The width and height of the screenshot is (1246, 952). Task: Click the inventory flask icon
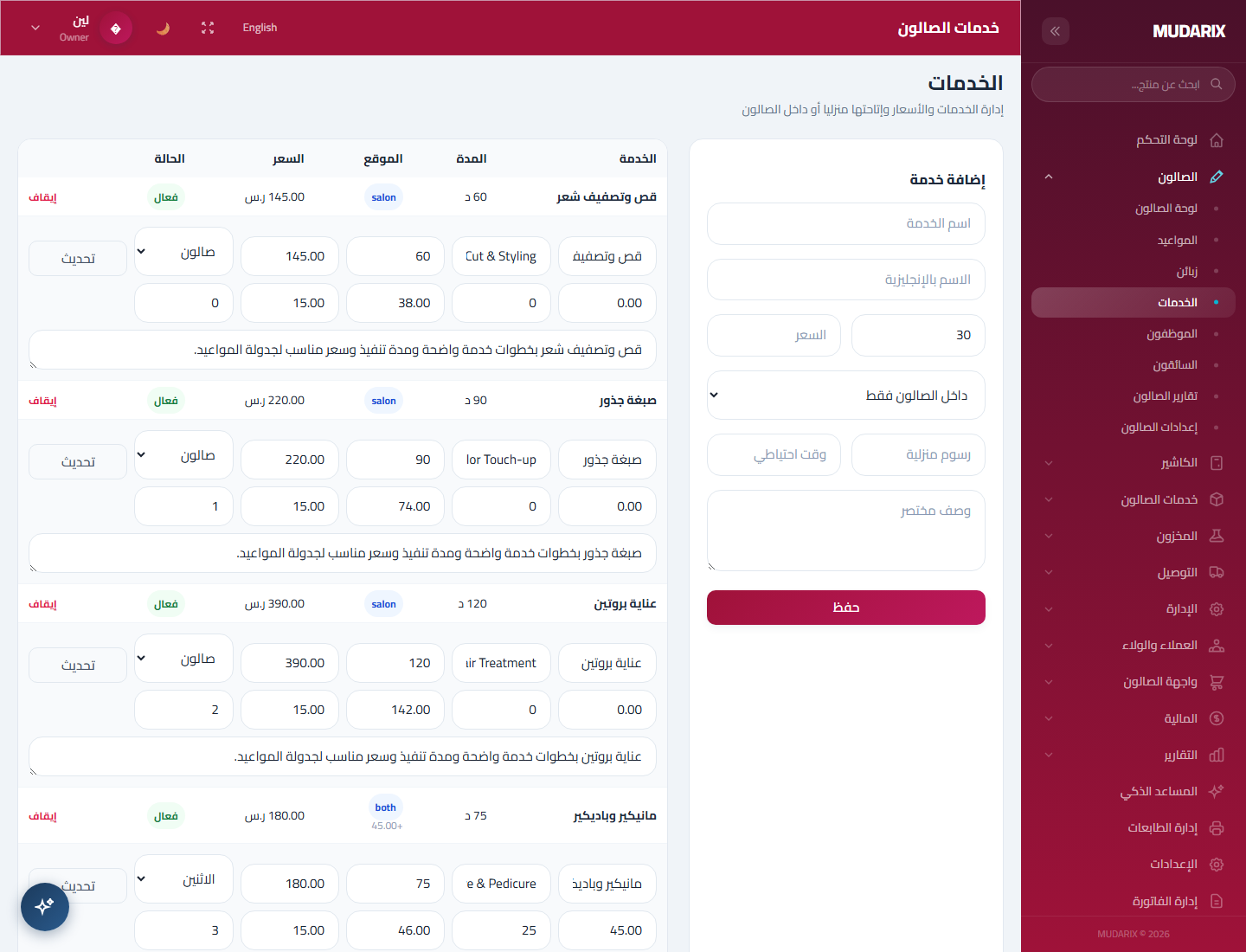(x=1216, y=536)
